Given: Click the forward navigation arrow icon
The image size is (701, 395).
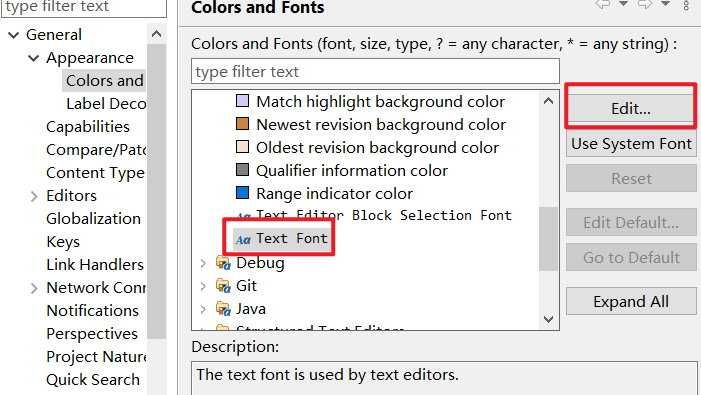Looking at the screenshot, I should click(645, 4).
